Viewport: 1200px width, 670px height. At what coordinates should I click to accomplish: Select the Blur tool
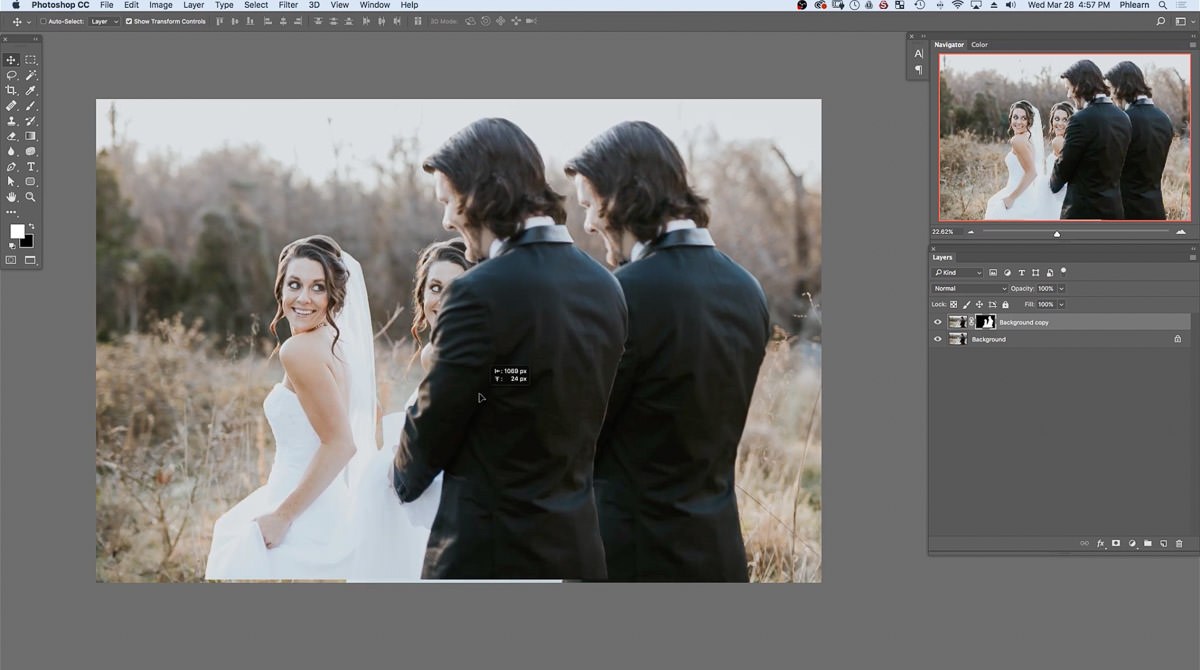click(x=12, y=151)
